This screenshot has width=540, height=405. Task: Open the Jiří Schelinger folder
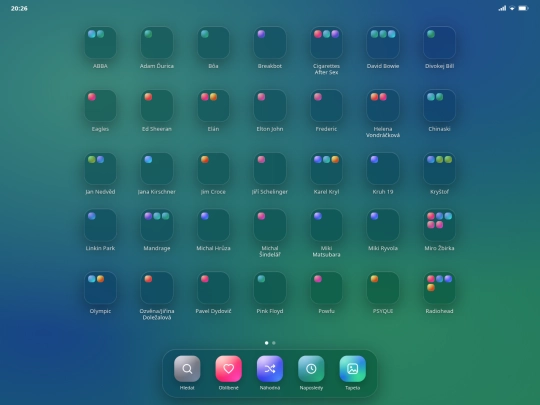(270, 169)
